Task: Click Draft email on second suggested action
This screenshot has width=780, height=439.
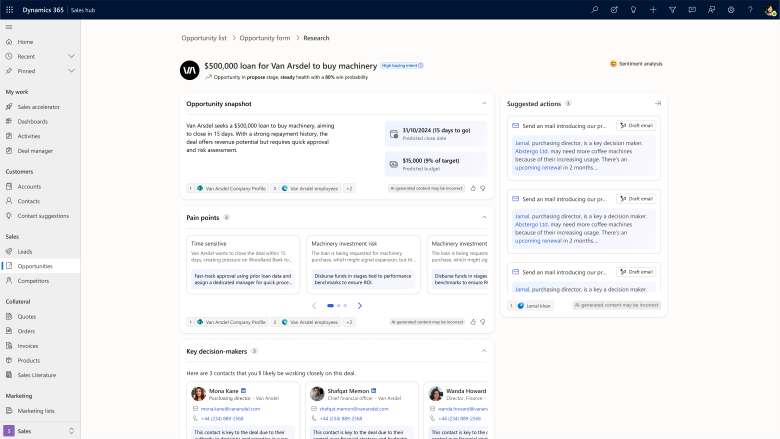Action: pos(636,199)
